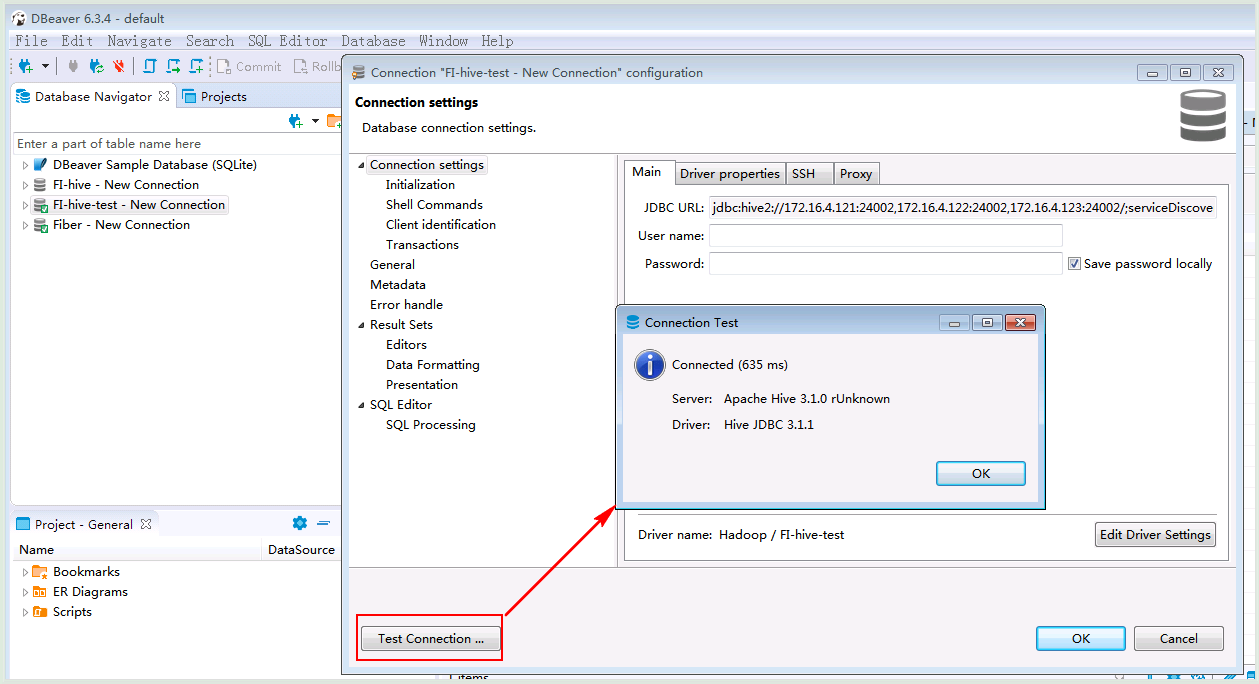The height and width of the screenshot is (684, 1259).
Task: Expand the FI-hive-test - New Connection node
Action: (25, 205)
